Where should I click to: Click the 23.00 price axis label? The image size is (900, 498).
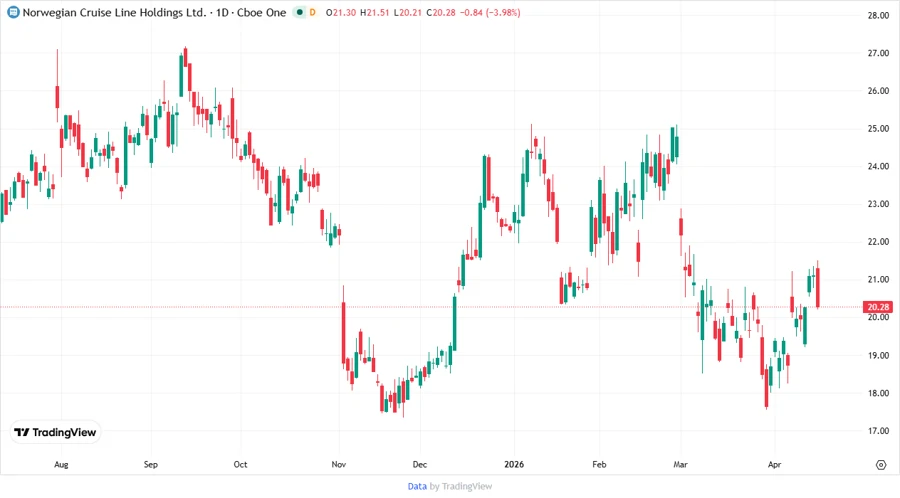878,204
